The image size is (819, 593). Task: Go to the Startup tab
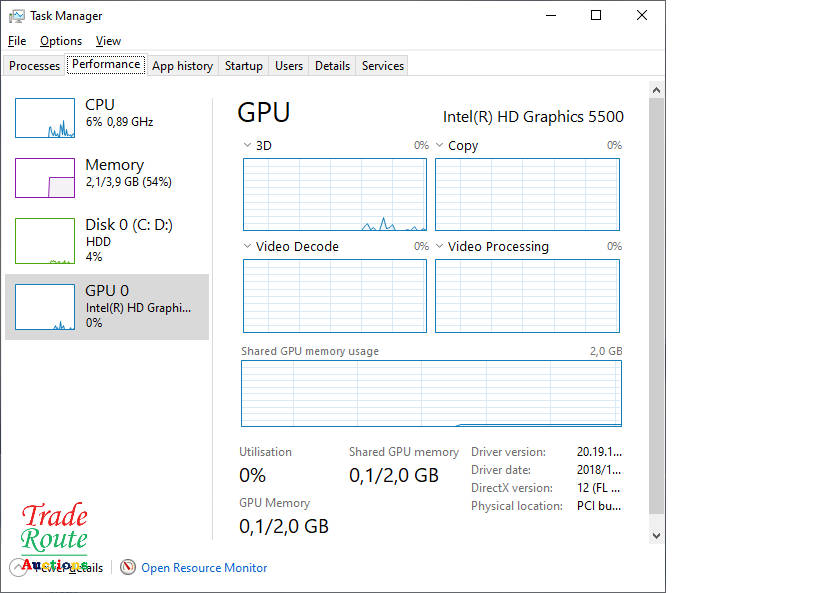point(244,66)
